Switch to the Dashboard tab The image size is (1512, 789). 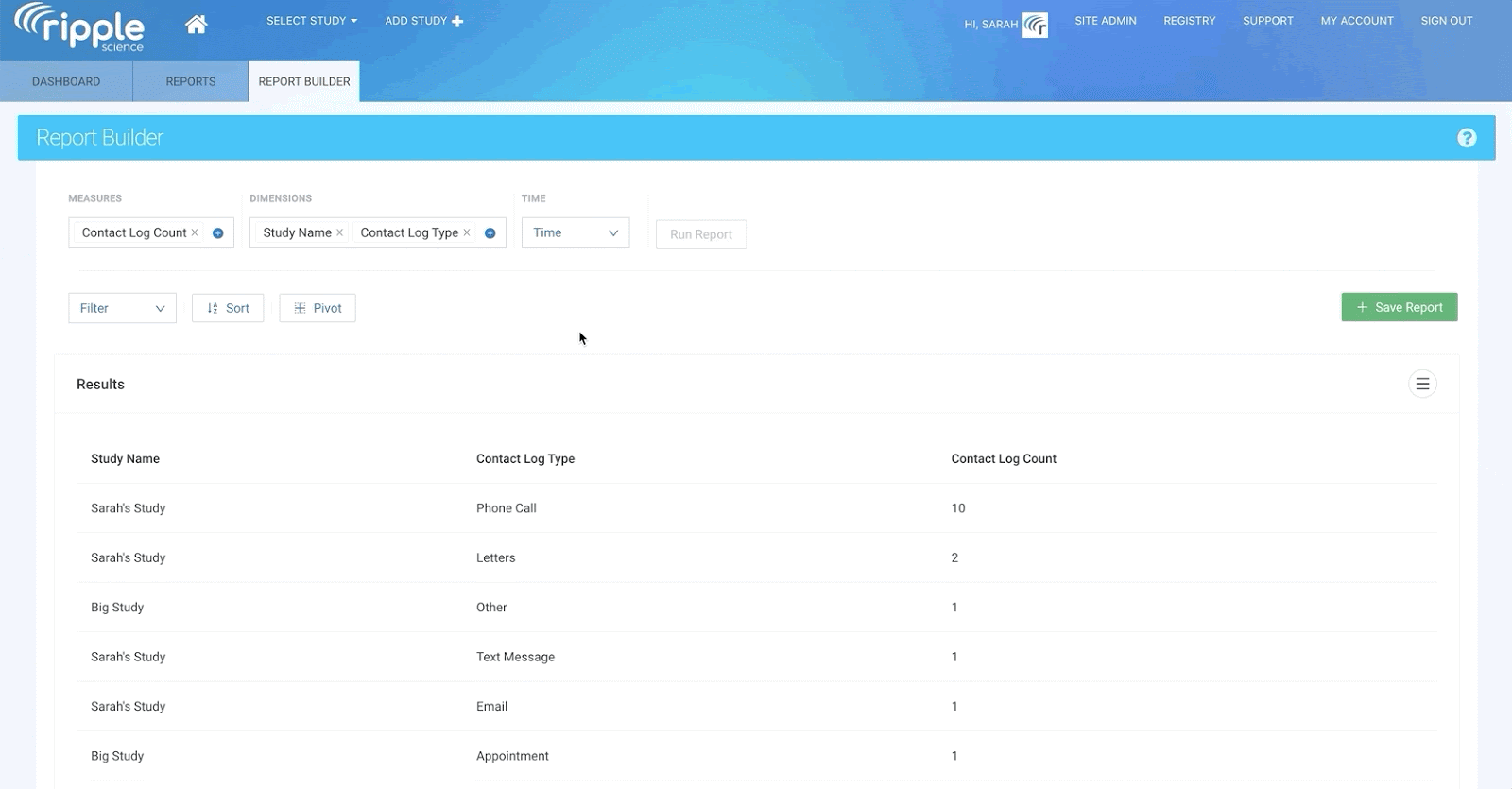[x=66, y=81]
